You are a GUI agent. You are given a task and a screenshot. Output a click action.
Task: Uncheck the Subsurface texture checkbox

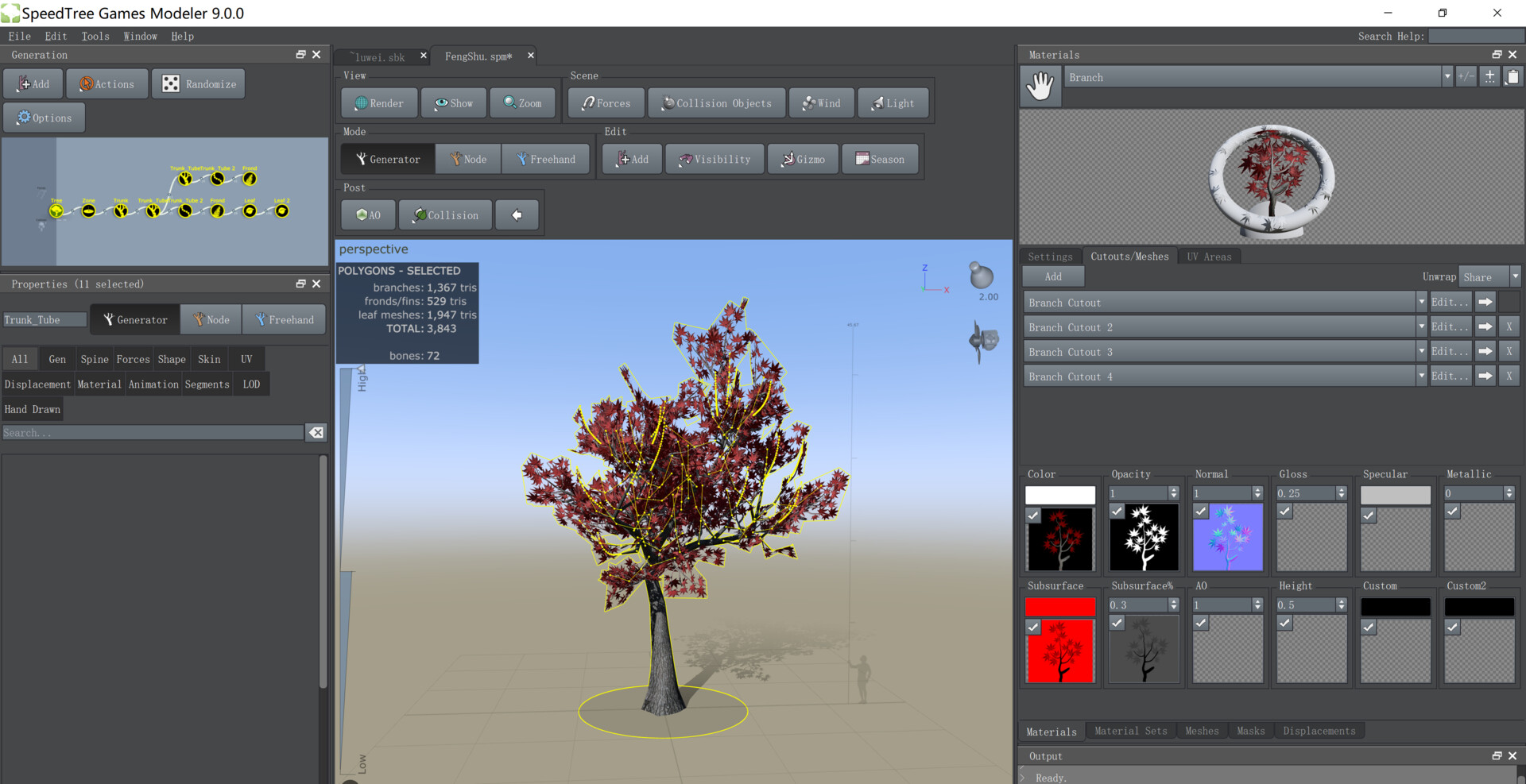1032,627
